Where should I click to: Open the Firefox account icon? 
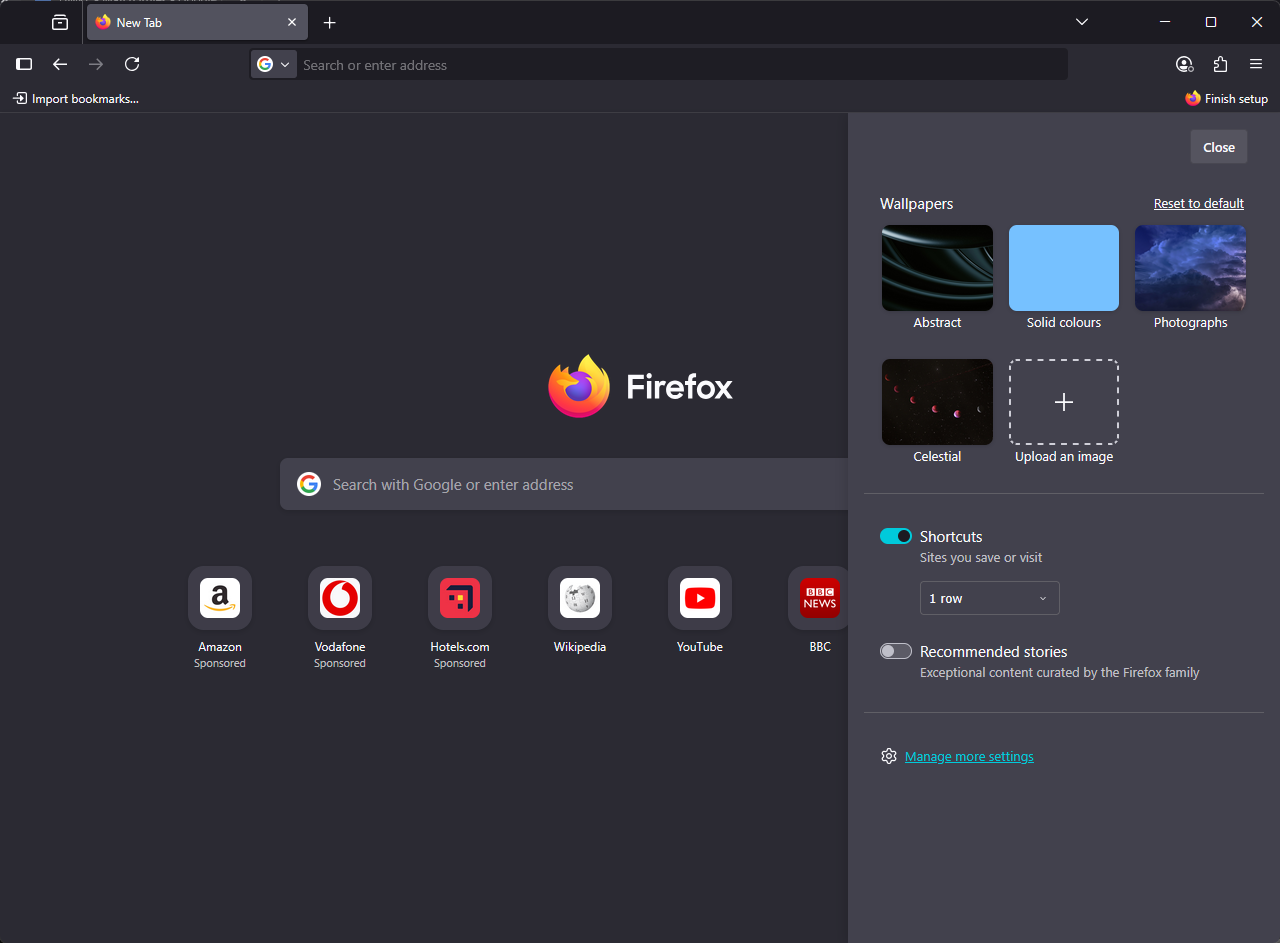click(x=1184, y=64)
